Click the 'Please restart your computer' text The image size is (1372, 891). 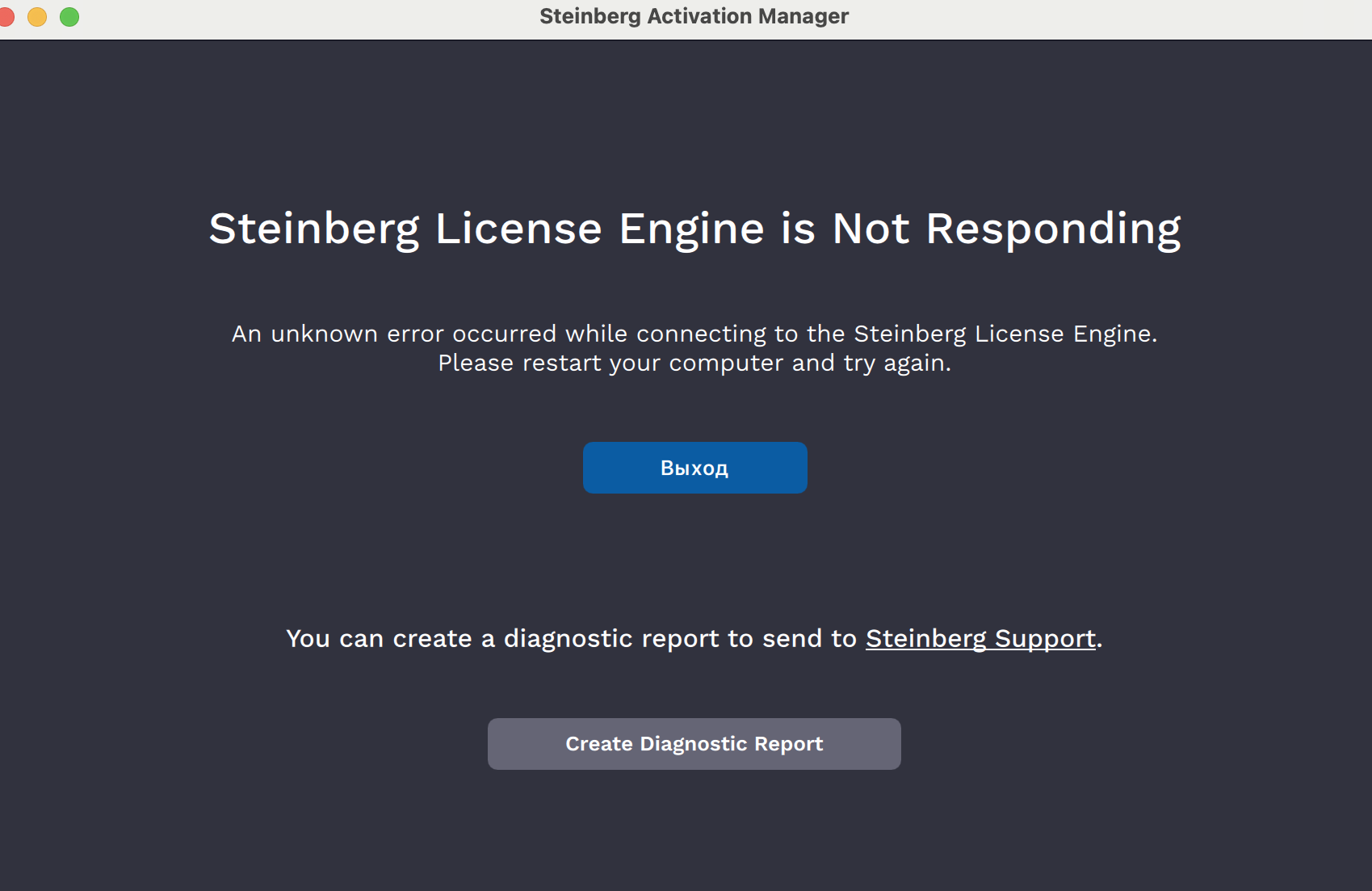pos(694,363)
